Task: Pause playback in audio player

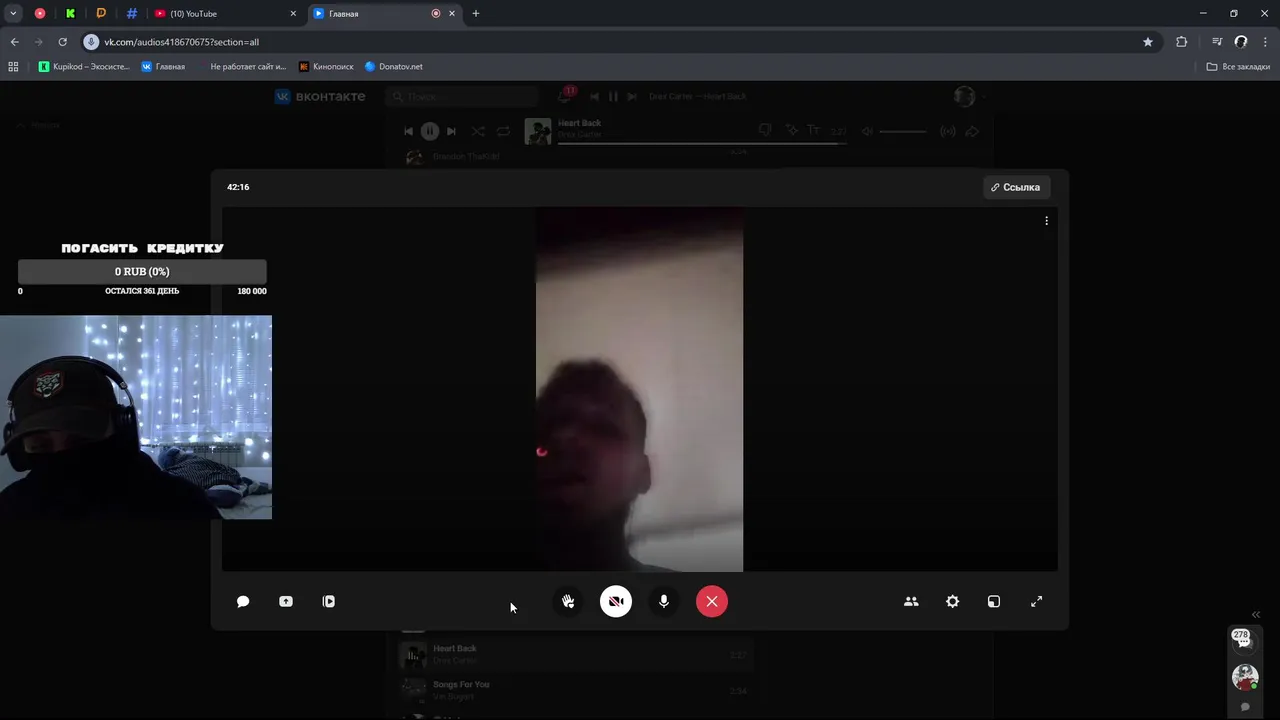Action: tap(429, 131)
